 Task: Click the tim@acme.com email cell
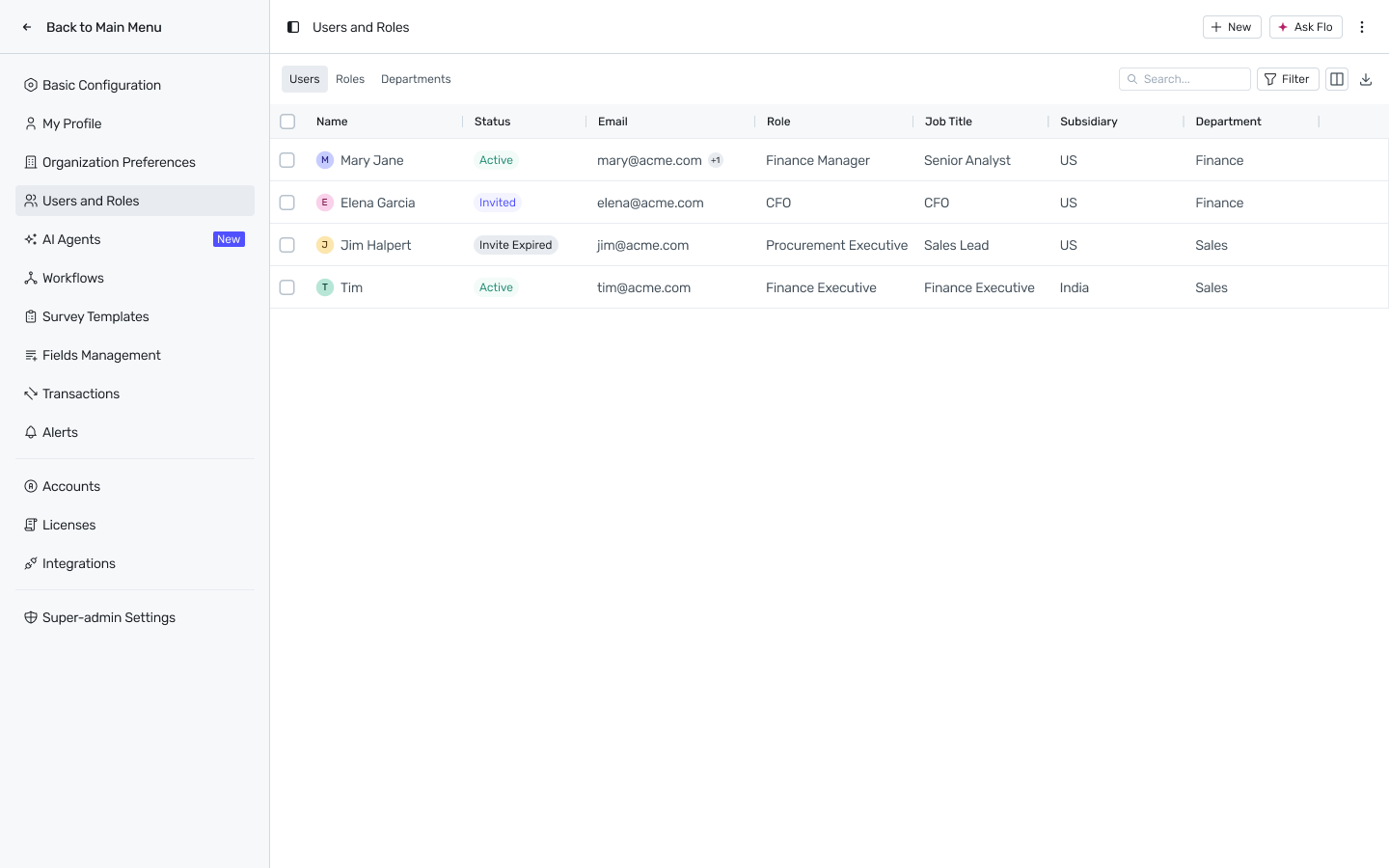point(643,287)
